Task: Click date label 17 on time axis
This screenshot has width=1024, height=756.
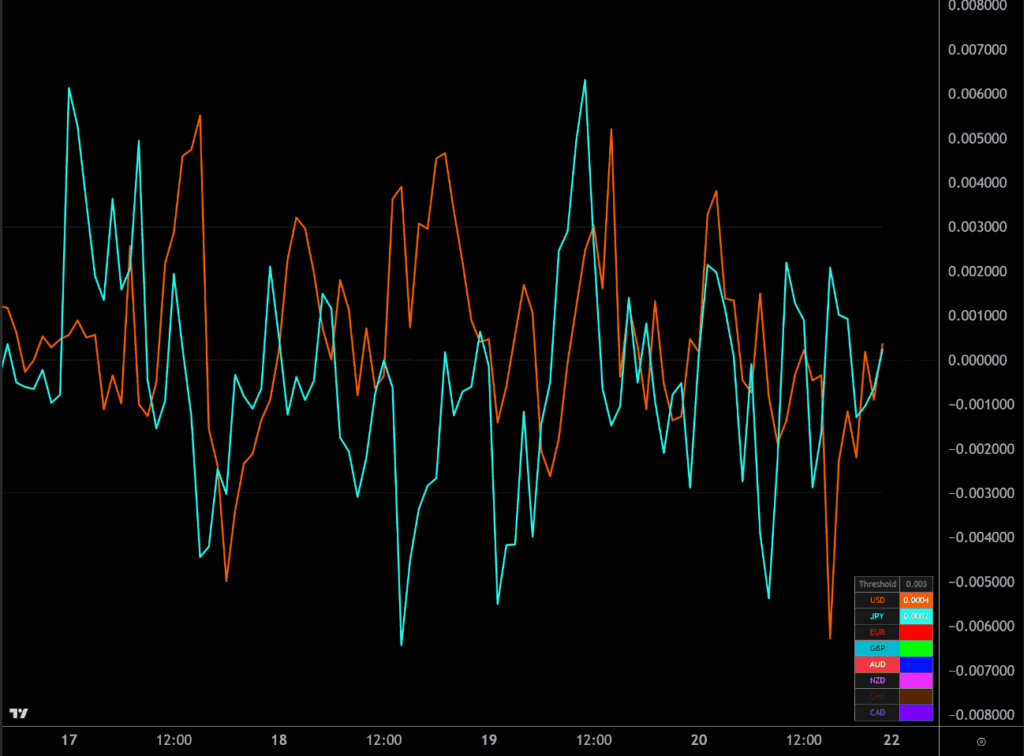Action: [x=69, y=740]
